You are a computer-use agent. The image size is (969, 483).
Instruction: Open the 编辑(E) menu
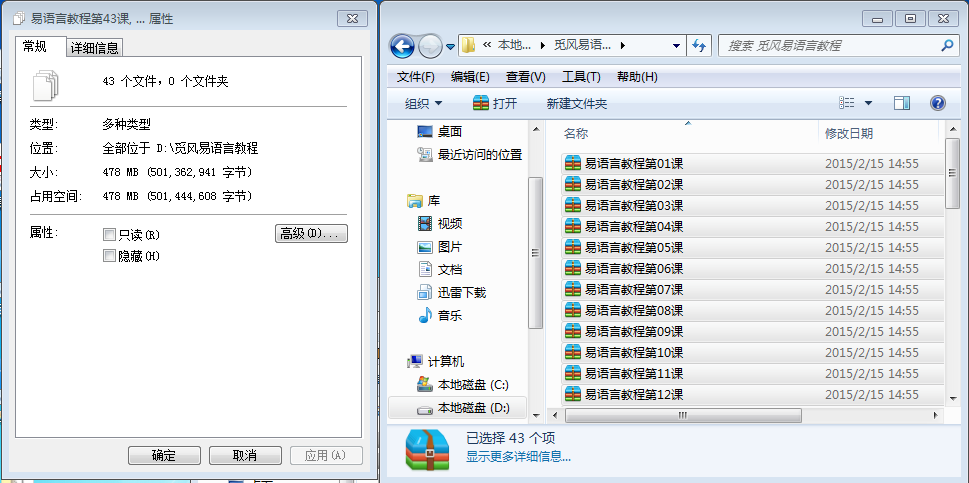click(470, 77)
